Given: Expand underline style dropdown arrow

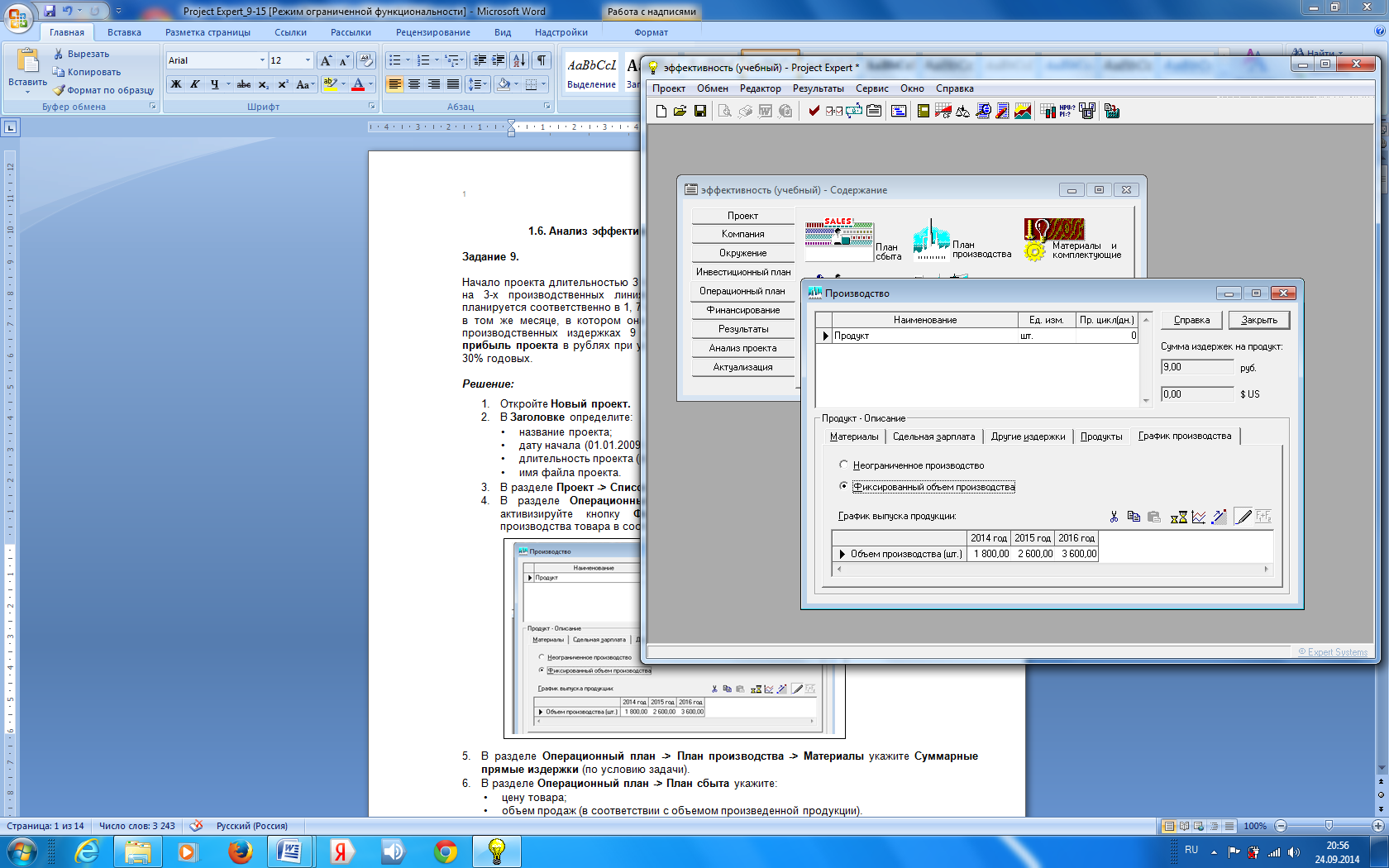Looking at the screenshot, I should coord(227,84).
